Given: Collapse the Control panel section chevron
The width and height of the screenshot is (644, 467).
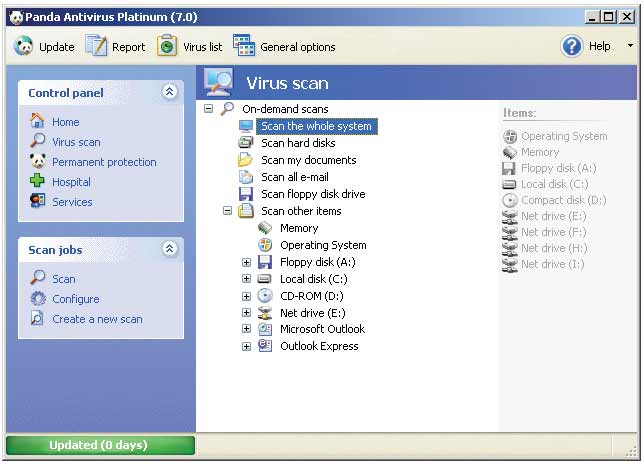Looking at the screenshot, I should coord(169,92).
